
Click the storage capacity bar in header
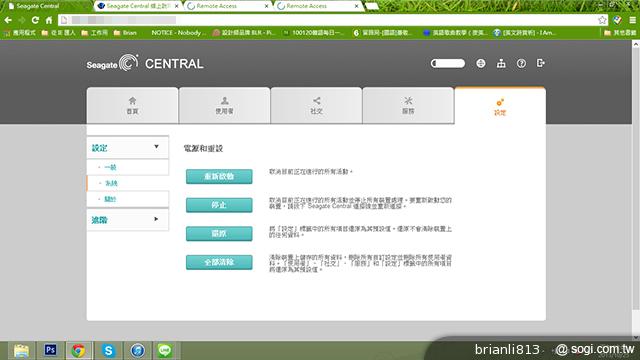click(x=448, y=63)
